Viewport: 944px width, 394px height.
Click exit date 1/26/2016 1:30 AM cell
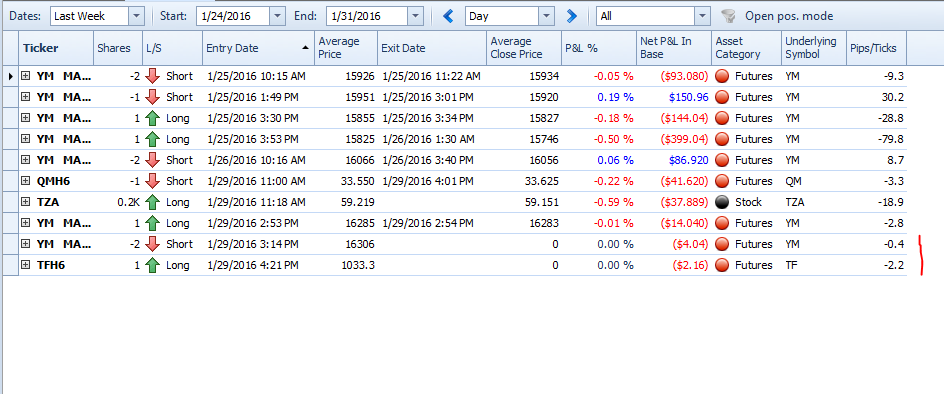pos(432,139)
